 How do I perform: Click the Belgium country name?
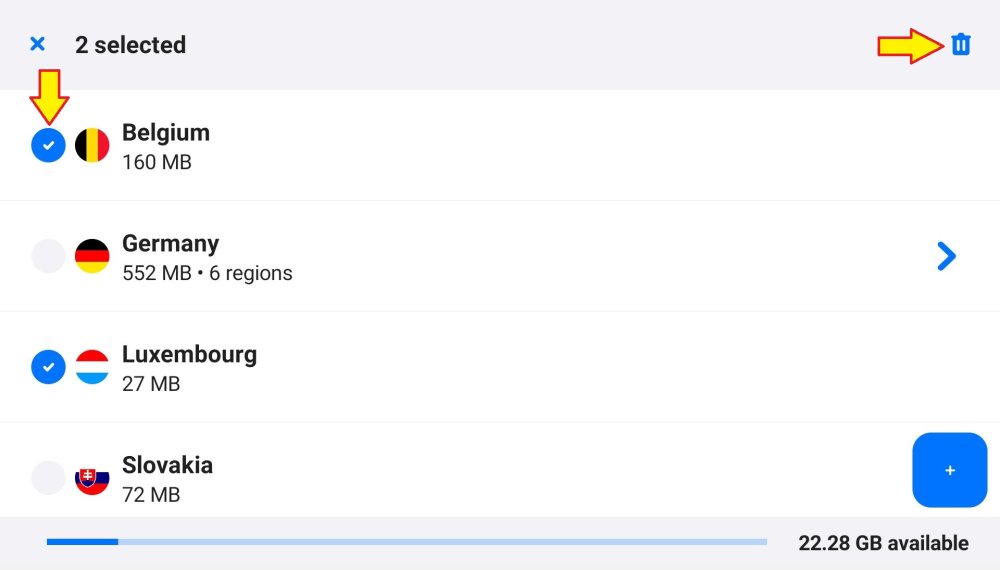click(166, 133)
